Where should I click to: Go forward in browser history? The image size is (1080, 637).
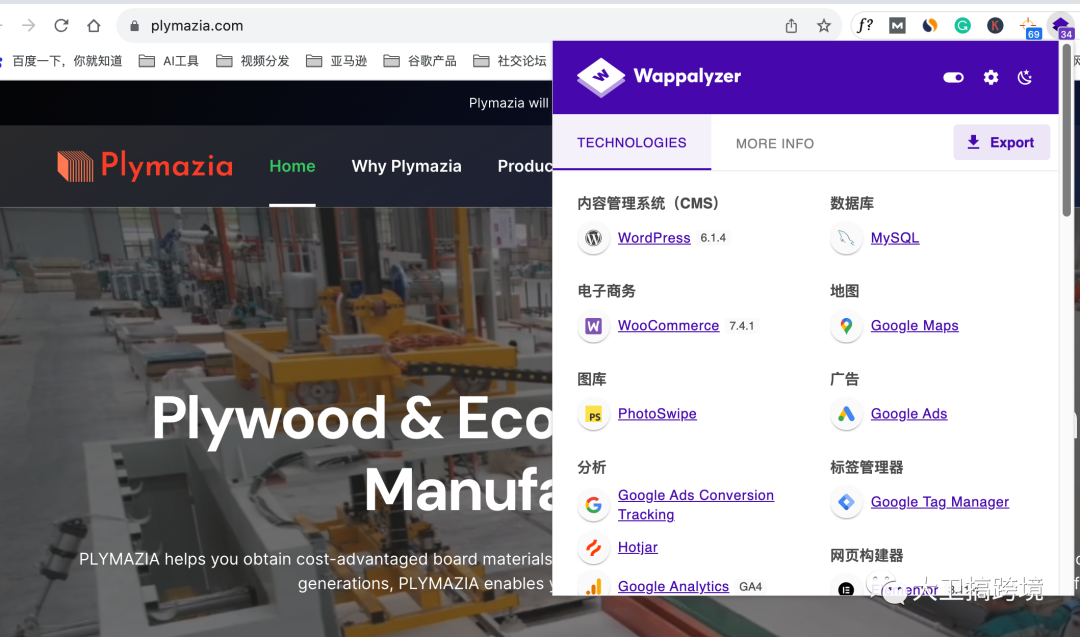pyautogui.click(x=28, y=25)
